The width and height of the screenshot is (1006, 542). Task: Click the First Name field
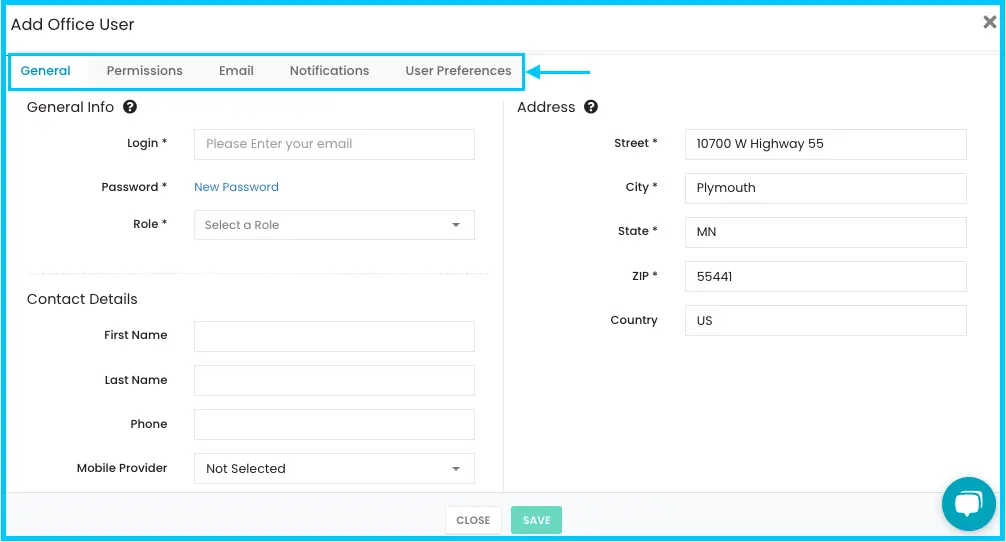tap(334, 336)
